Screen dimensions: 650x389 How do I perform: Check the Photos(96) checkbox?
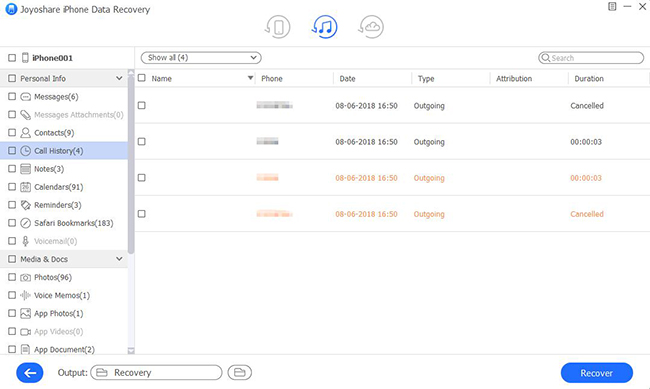click(12, 277)
